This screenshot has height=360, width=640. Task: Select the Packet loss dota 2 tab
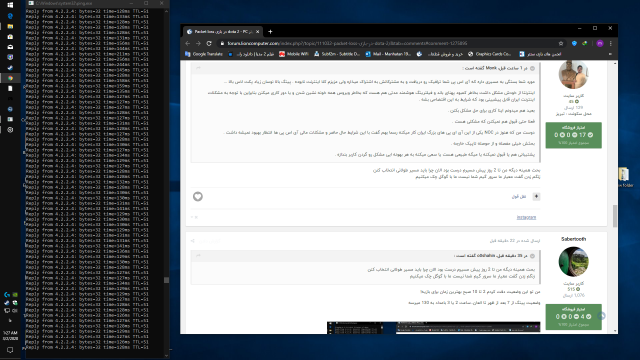(223, 31)
